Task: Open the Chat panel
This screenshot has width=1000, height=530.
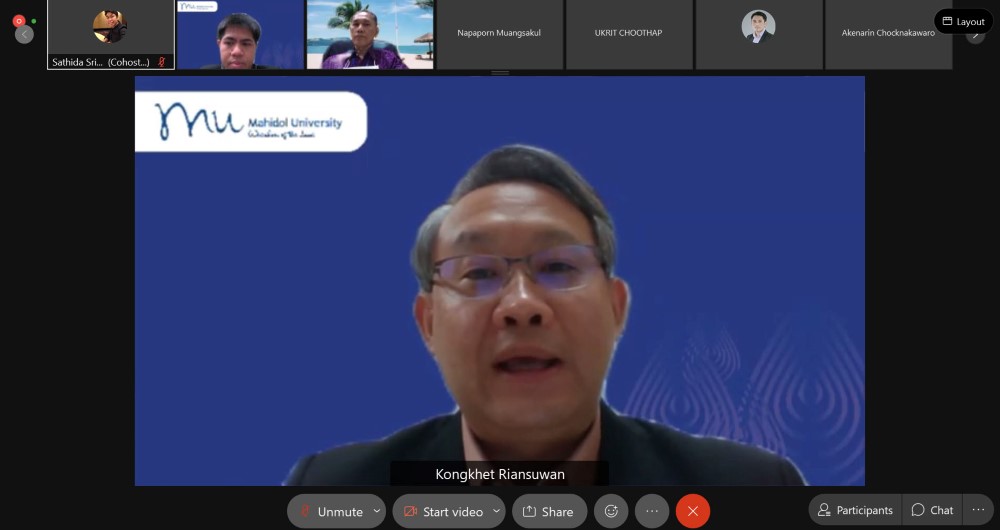Action: pyautogui.click(x=932, y=510)
